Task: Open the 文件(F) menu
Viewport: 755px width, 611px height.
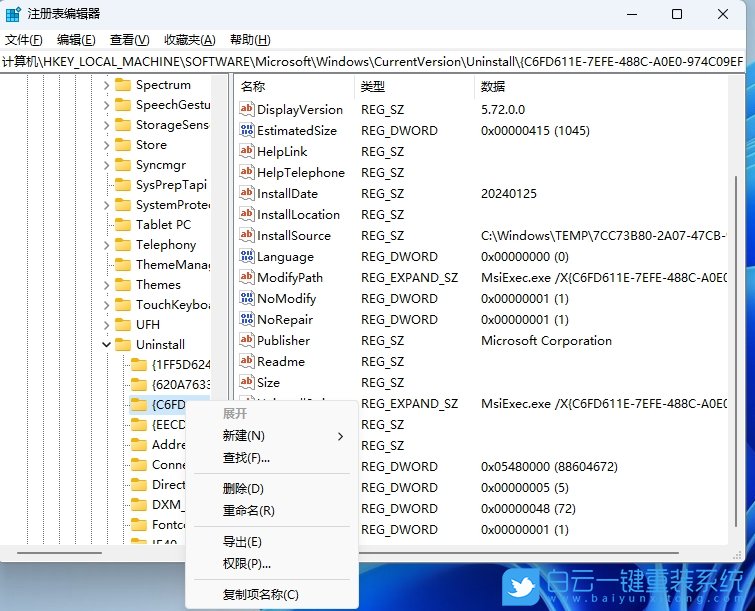Action: pyautogui.click(x=24, y=39)
